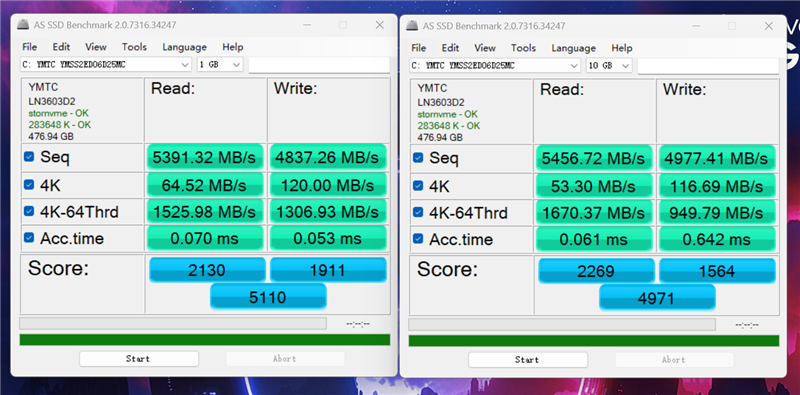Open View menu in right window

(485, 48)
